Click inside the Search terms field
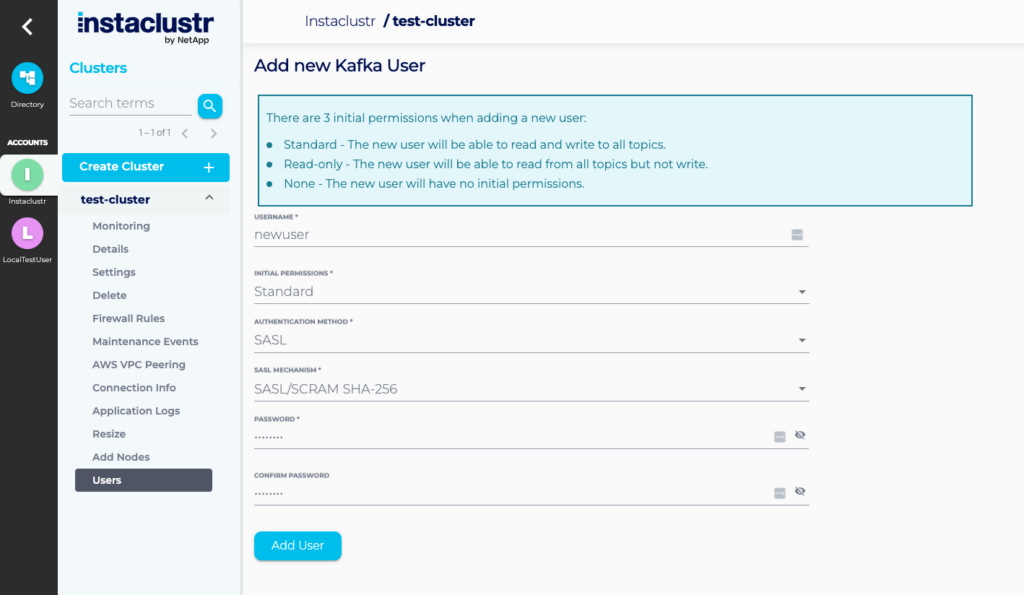Screen dimensions: 1024x595 pyautogui.click(x=125, y=103)
